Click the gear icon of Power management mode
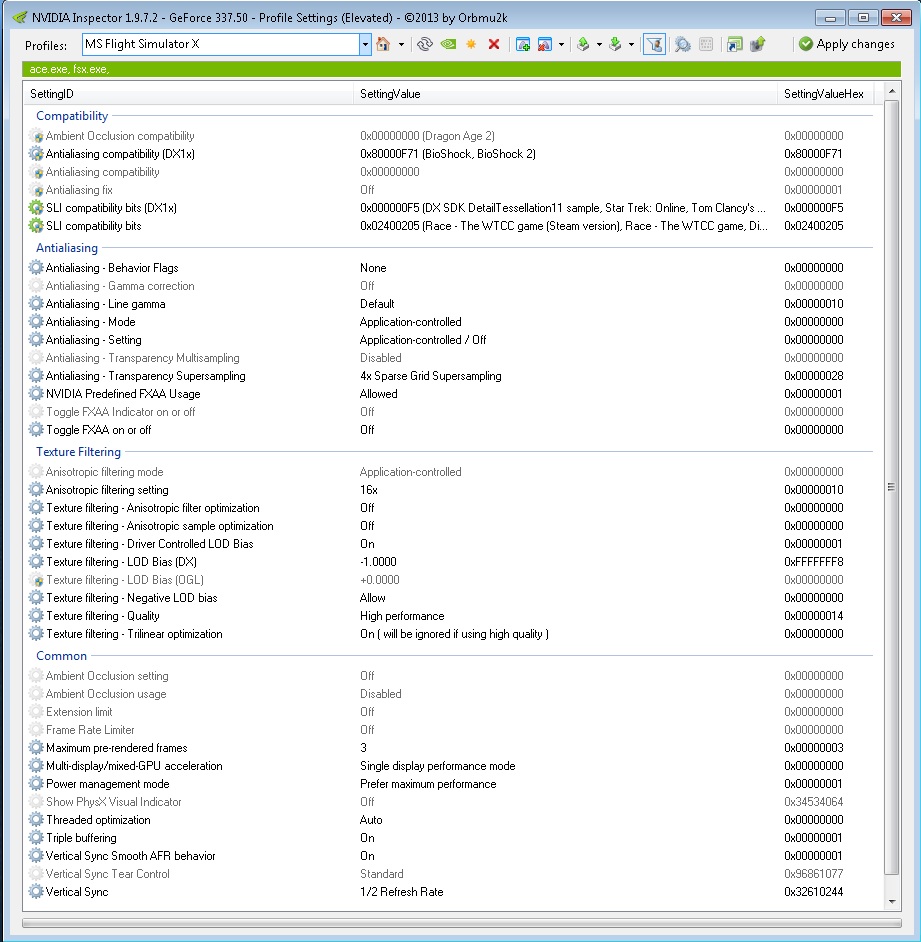 tap(37, 784)
